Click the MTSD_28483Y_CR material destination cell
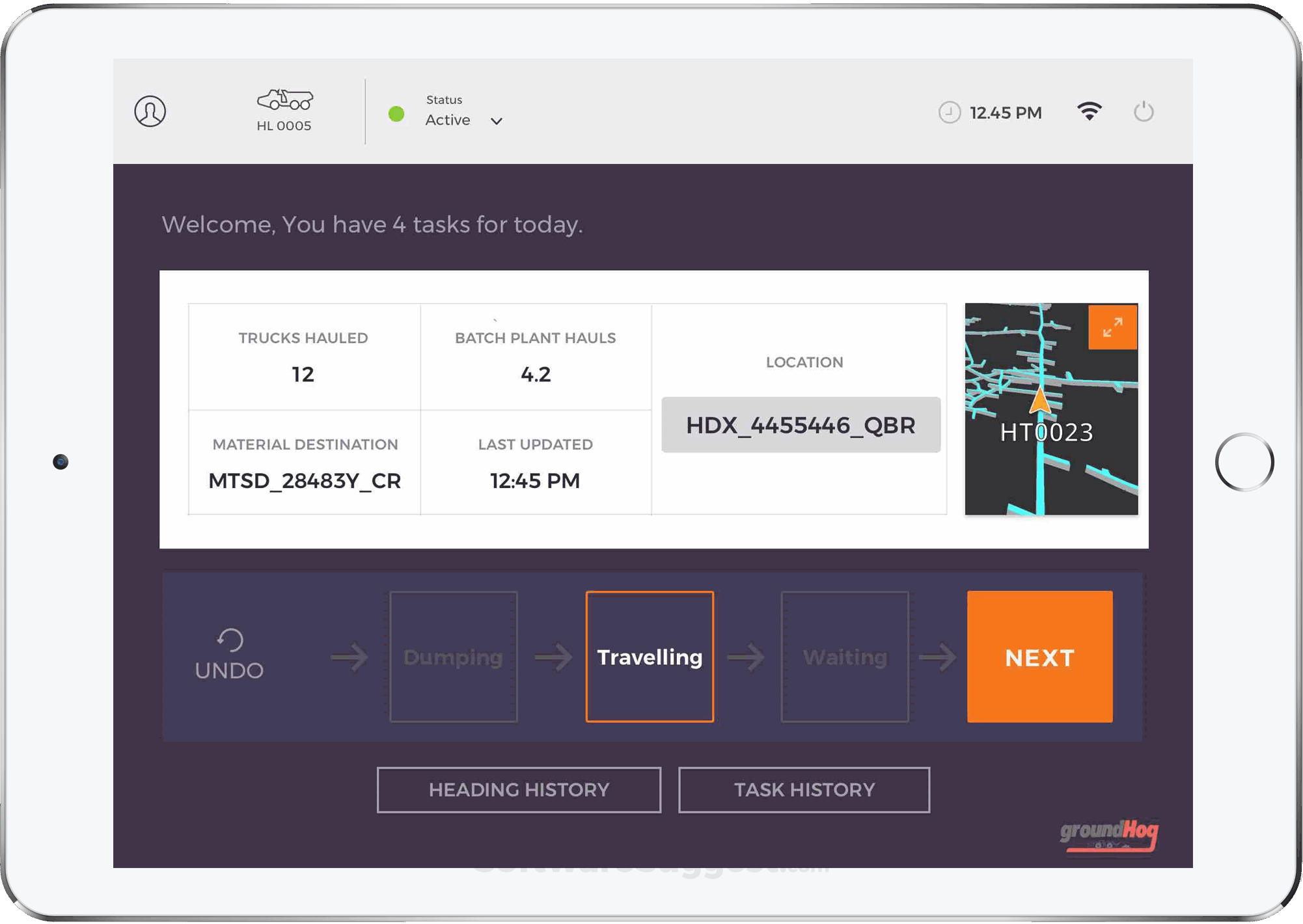This screenshot has height=924, width=1303. tap(305, 480)
